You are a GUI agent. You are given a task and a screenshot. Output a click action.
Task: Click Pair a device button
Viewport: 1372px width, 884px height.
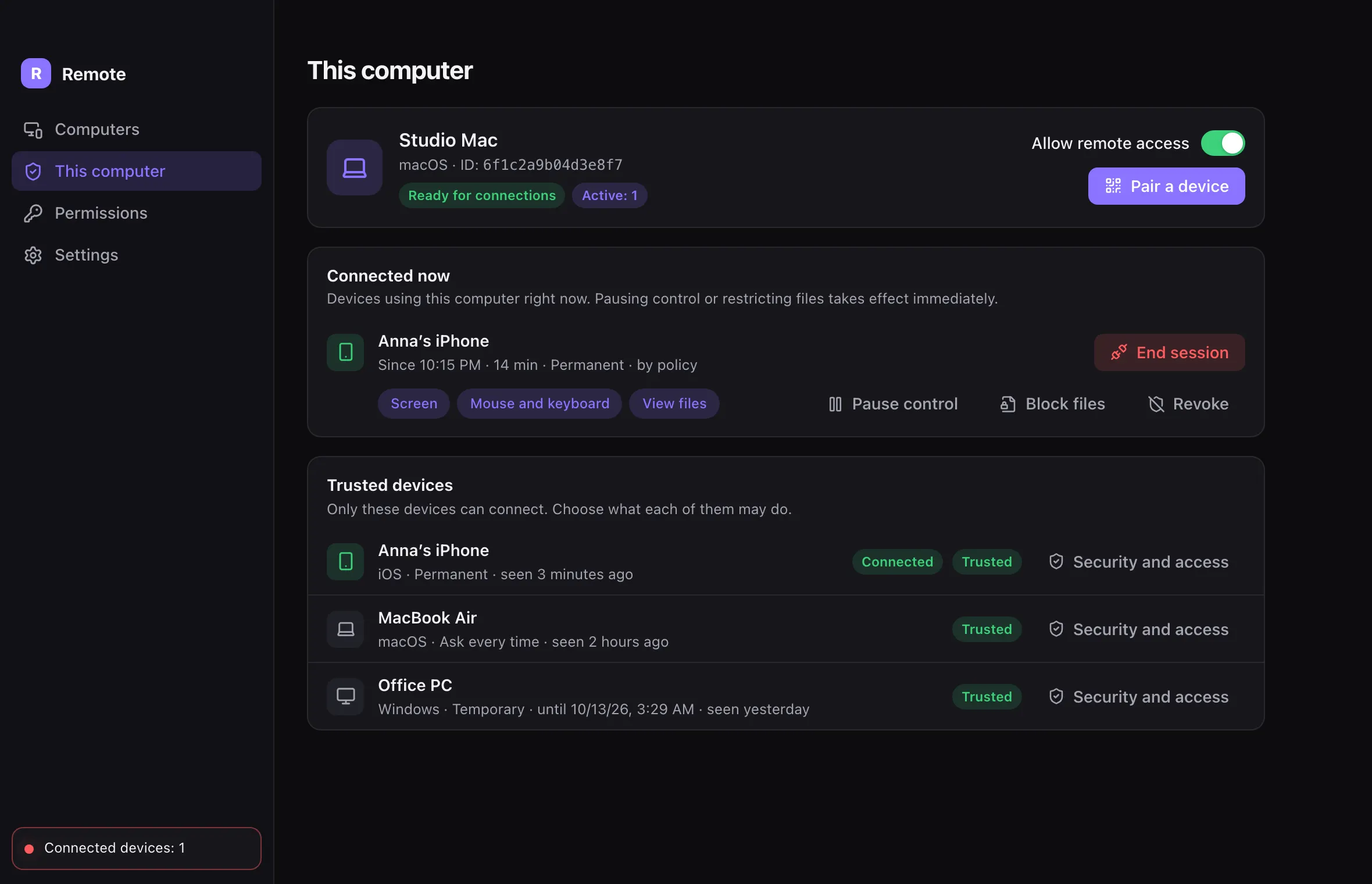click(1167, 186)
